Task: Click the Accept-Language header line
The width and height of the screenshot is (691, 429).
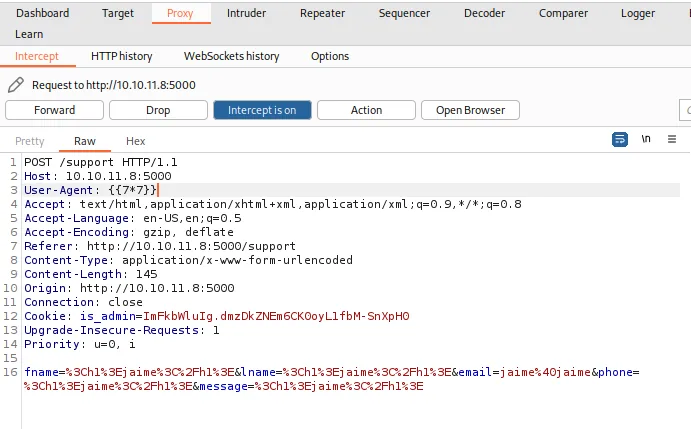Action: (x=133, y=218)
